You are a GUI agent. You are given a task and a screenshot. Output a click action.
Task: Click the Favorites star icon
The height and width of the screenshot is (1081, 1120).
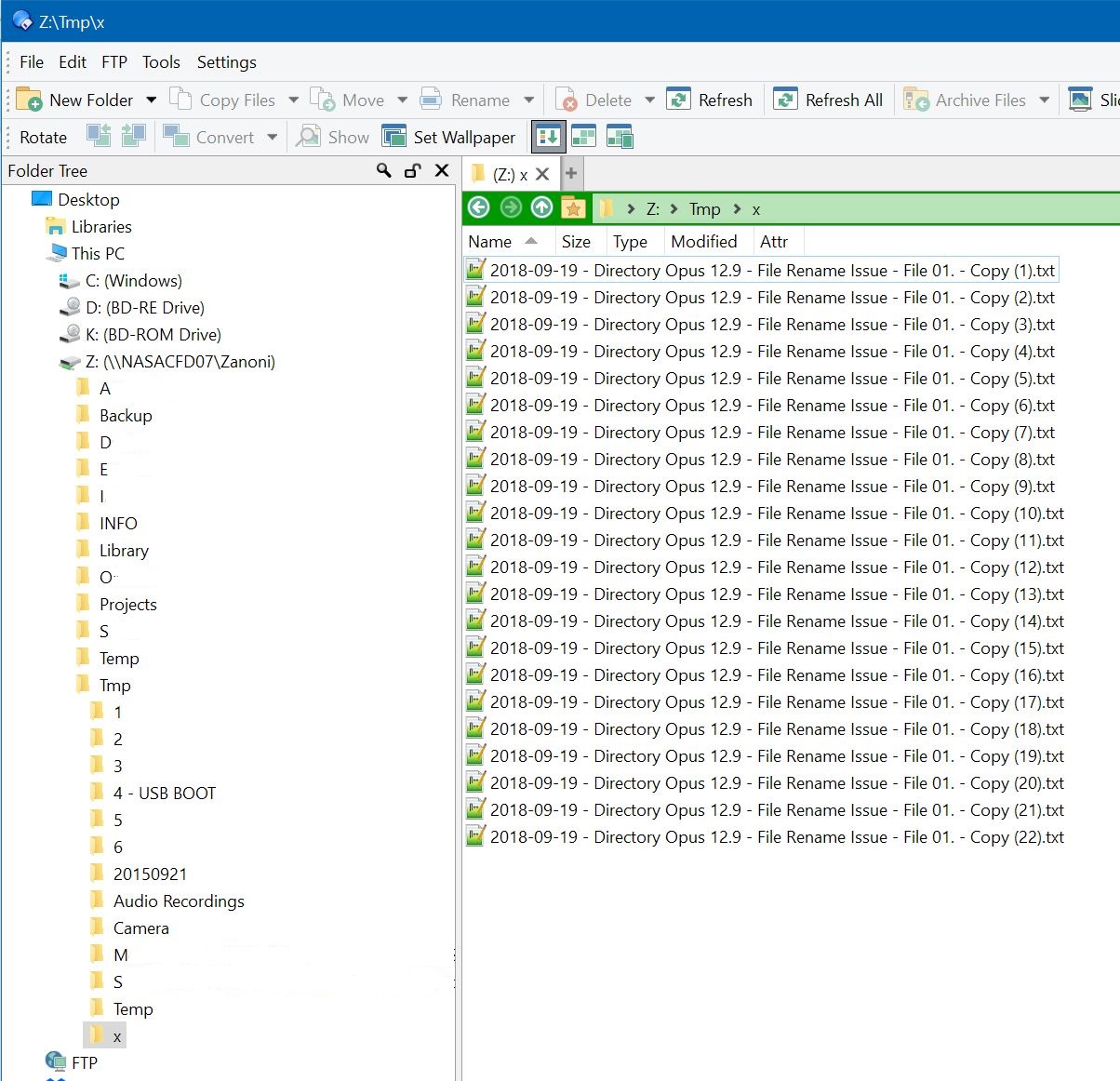tap(573, 208)
